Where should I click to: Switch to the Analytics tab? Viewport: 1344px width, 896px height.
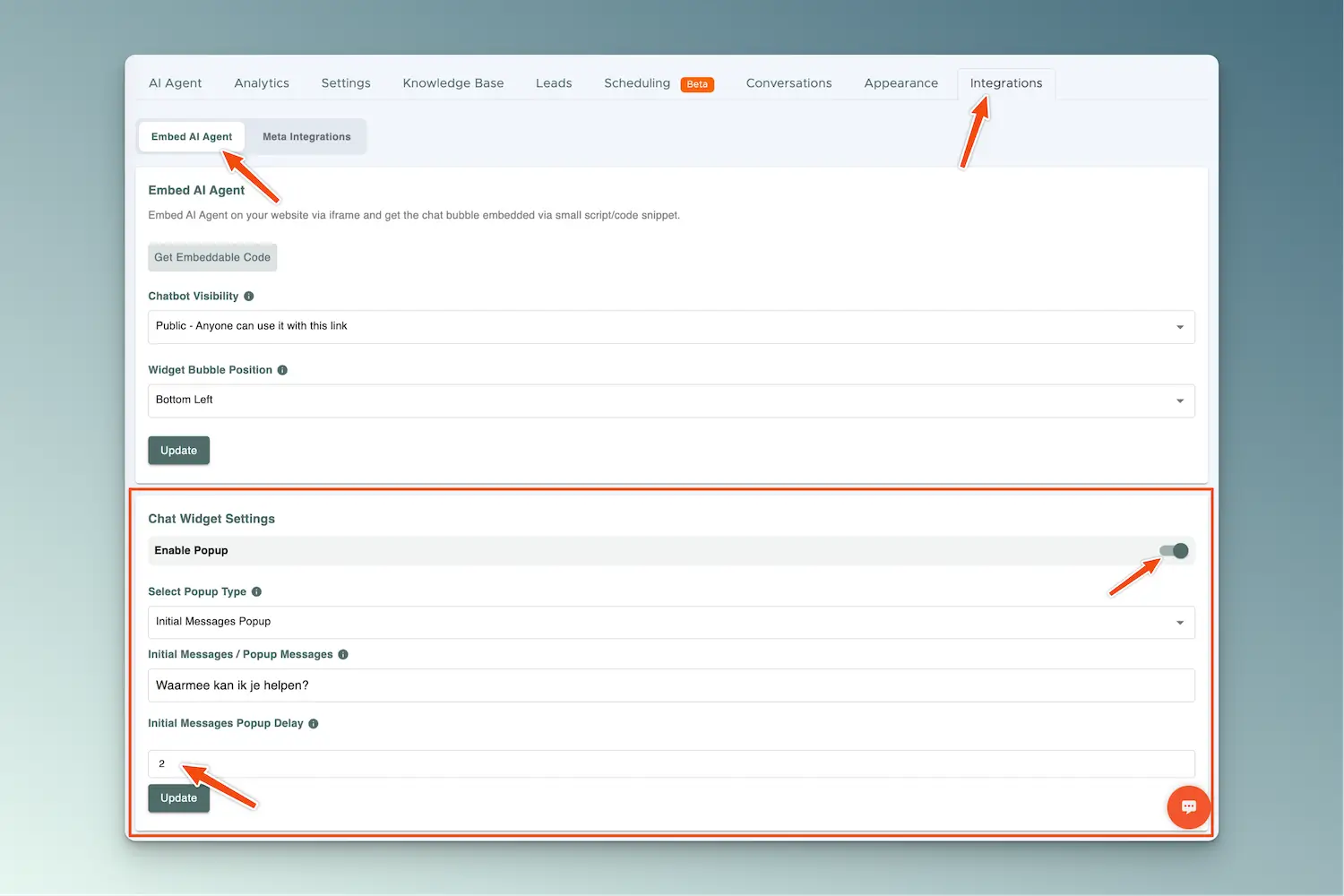(262, 83)
